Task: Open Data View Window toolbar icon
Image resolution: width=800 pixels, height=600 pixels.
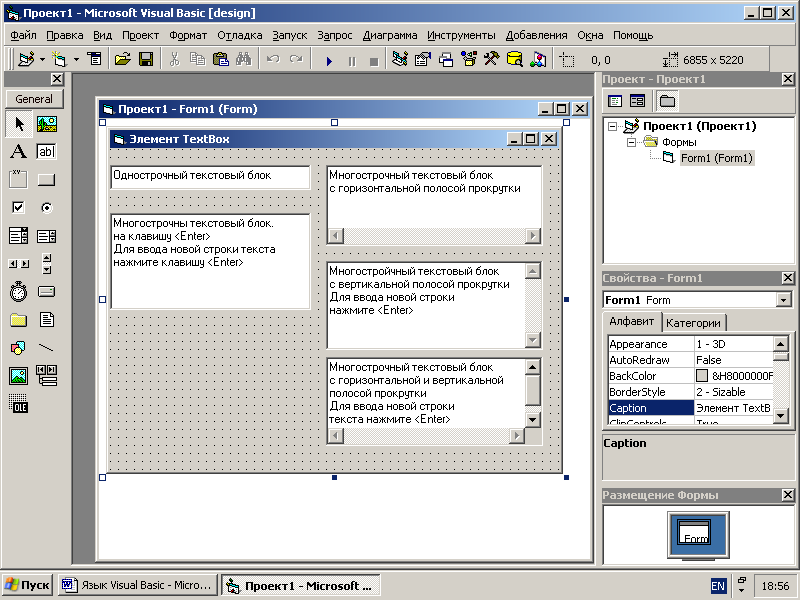Action: [x=515, y=60]
